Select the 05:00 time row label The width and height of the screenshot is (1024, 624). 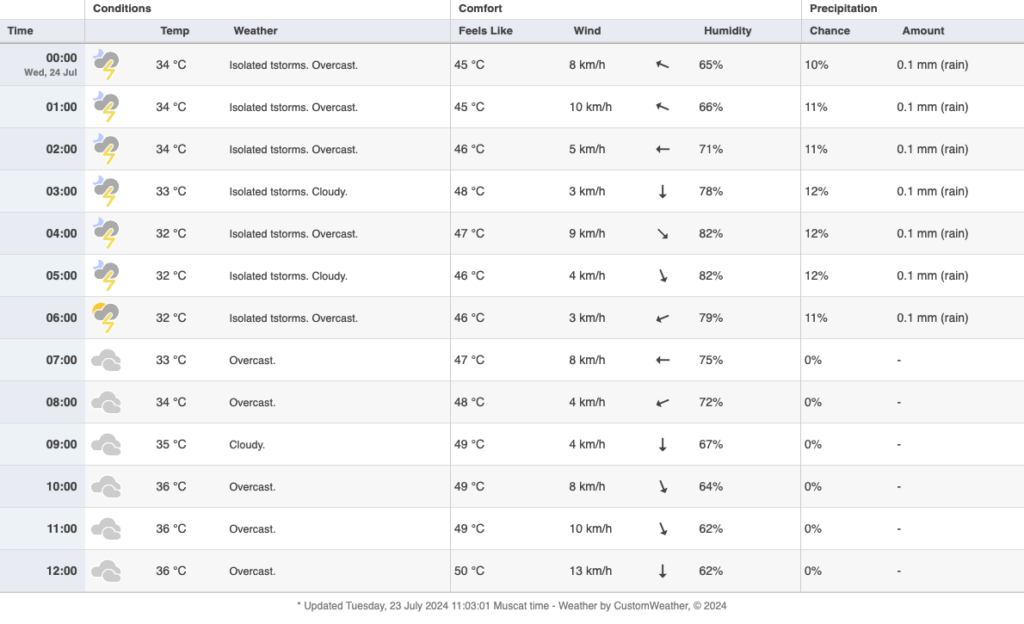61,276
